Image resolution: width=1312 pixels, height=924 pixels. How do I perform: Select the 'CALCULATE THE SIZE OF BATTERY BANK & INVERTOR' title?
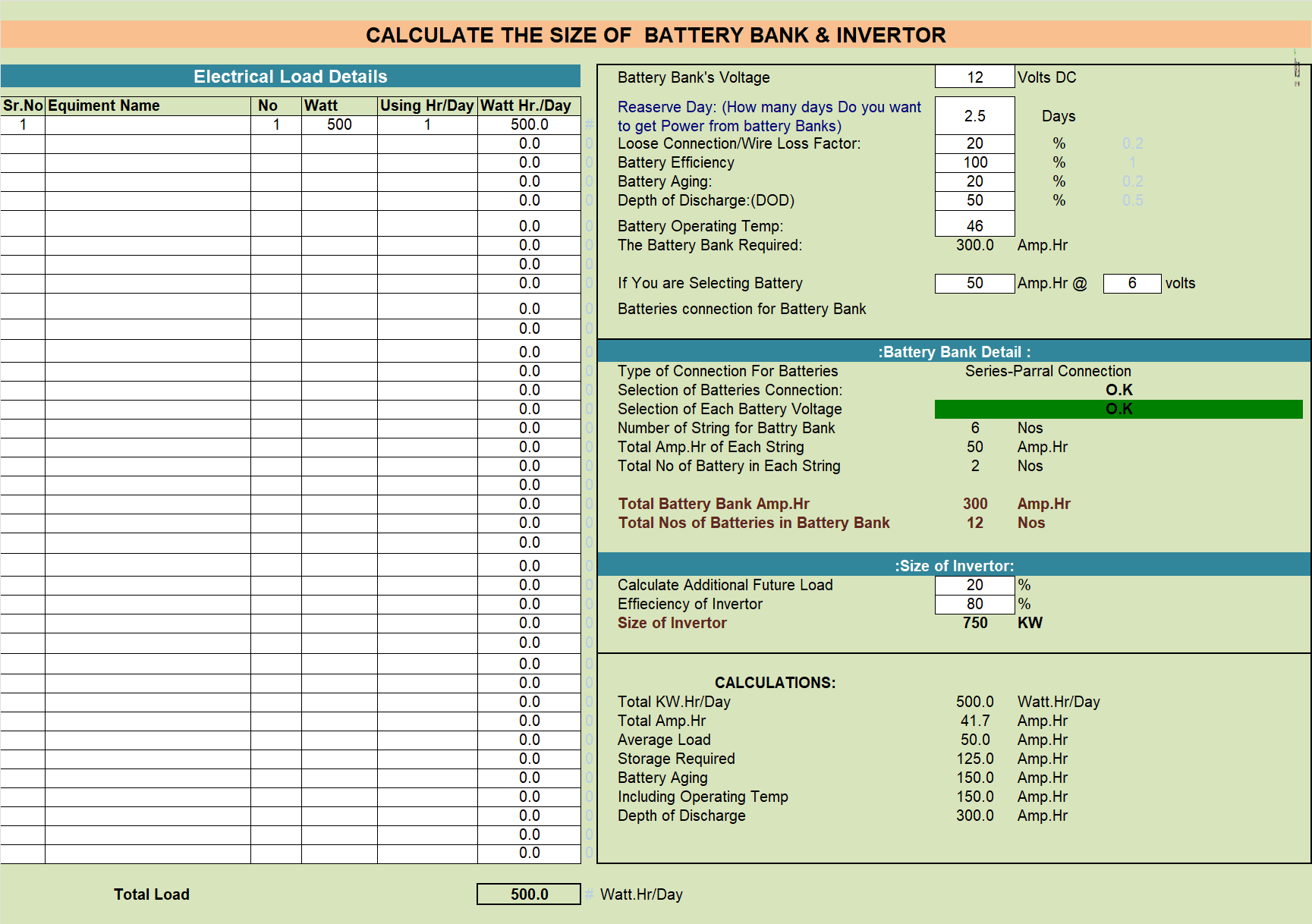(656, 36)
